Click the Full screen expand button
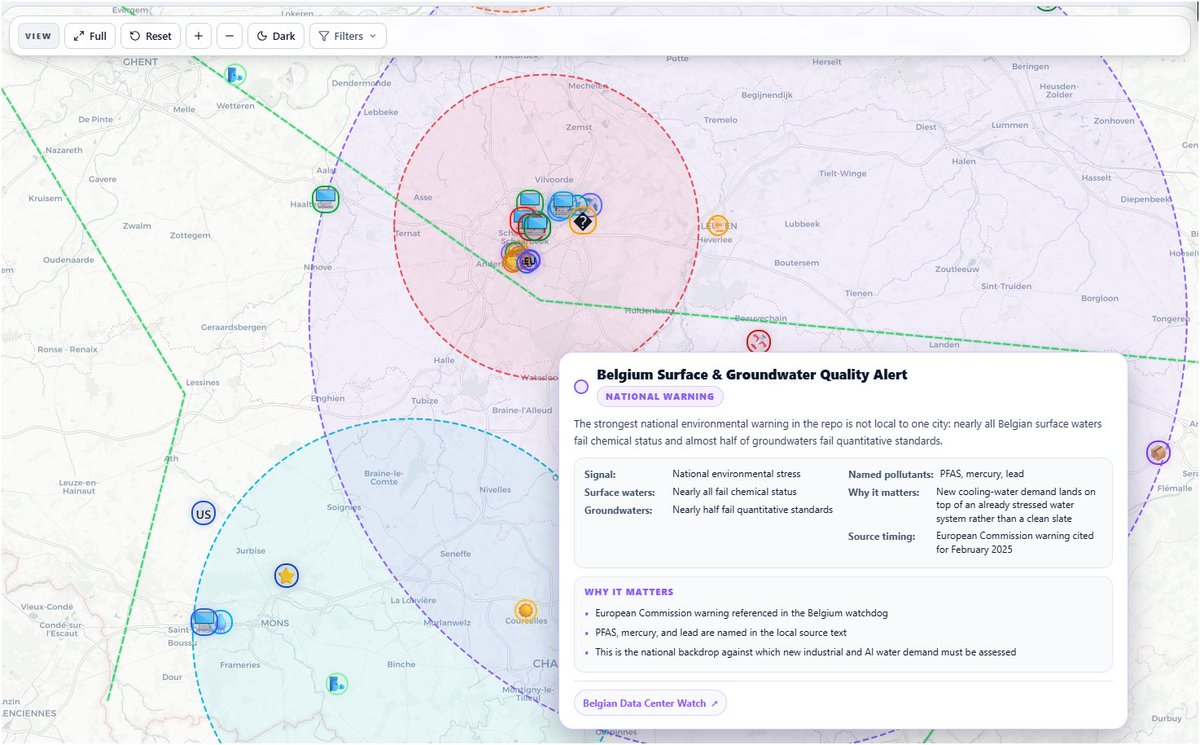Image resolution: width=1200 pixels, height=745 pixels. 90,36
